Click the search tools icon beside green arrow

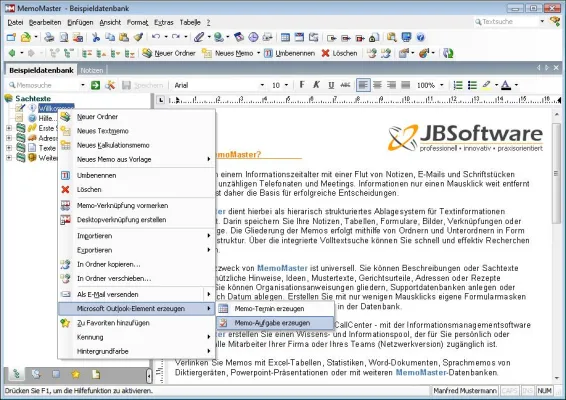click(110, 85)
